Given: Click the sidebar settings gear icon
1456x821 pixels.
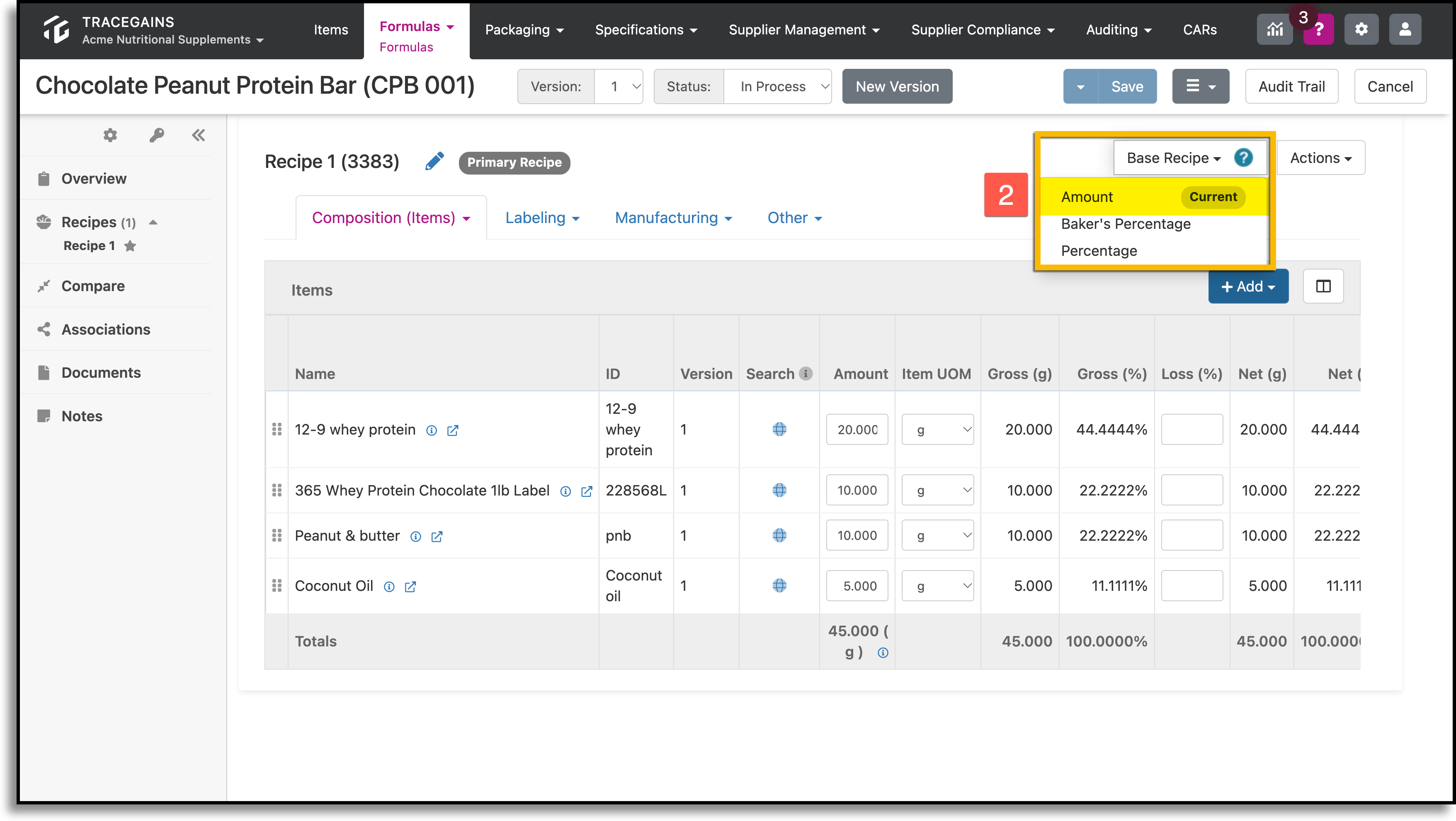Looking at the screenshot, I should tap(110, 135).
